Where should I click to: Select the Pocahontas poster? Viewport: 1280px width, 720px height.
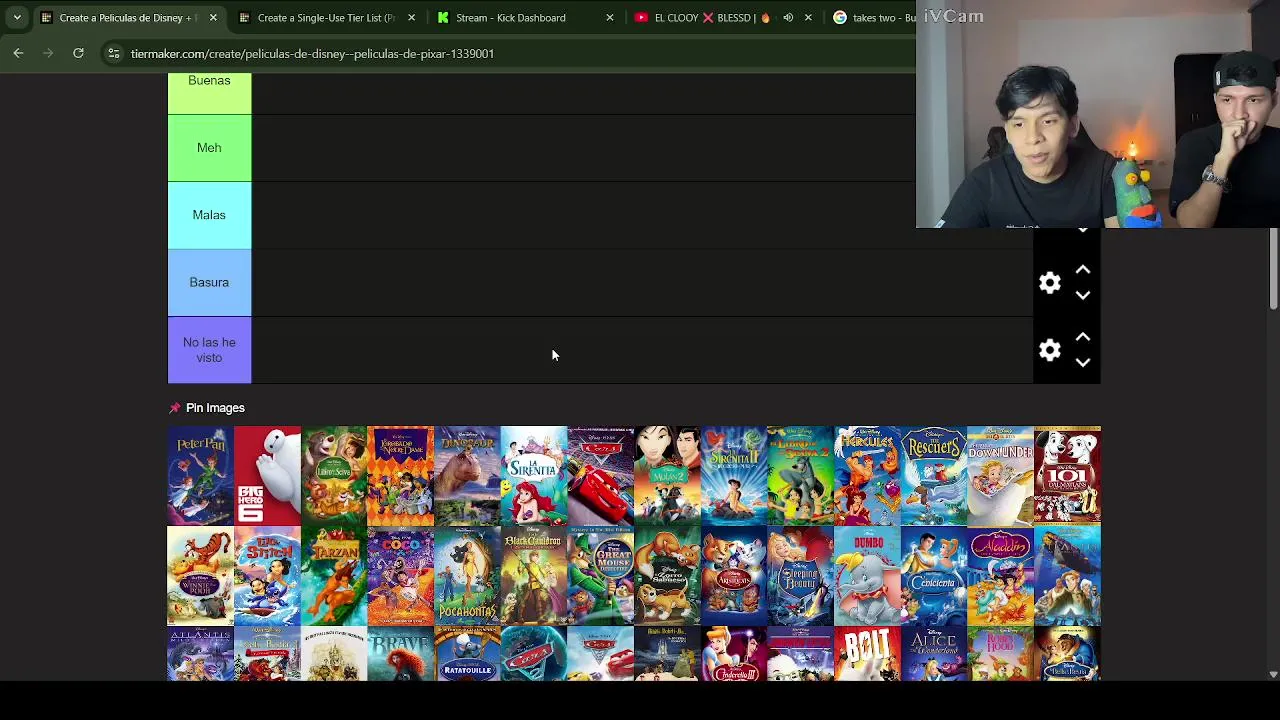467,576
